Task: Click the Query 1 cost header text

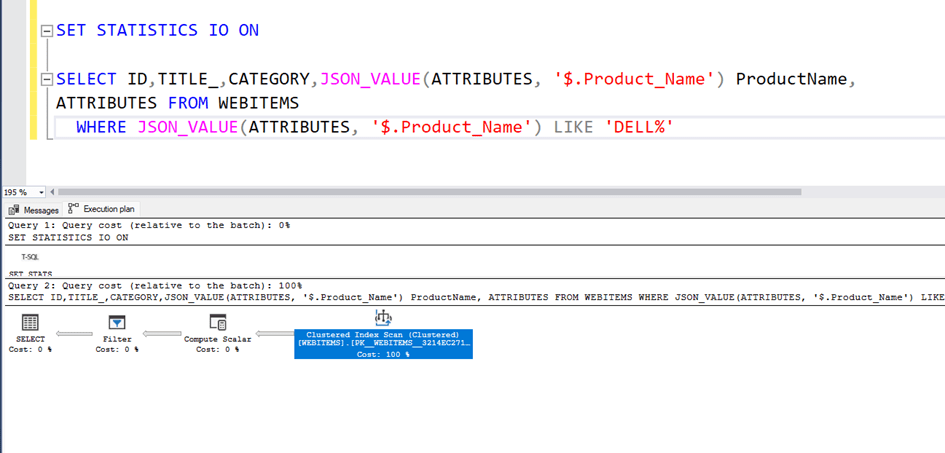Action: [149, 226]
